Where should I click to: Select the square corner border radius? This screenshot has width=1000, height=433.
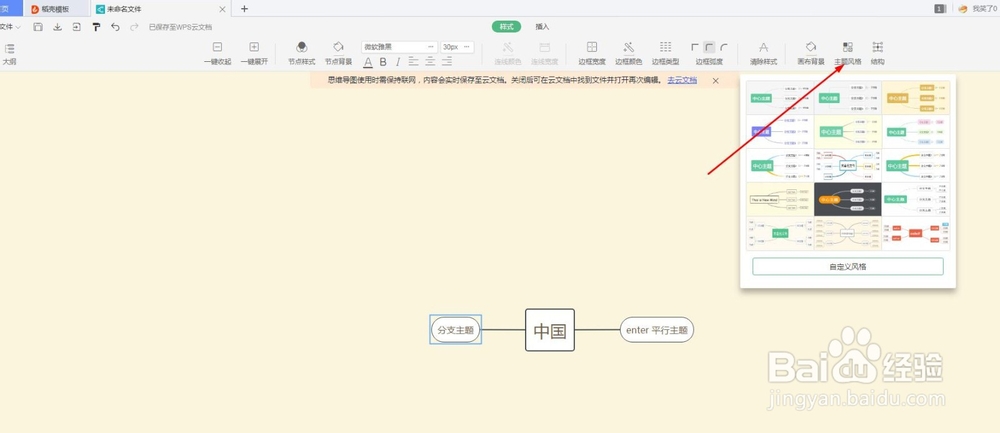pos(696,47)
